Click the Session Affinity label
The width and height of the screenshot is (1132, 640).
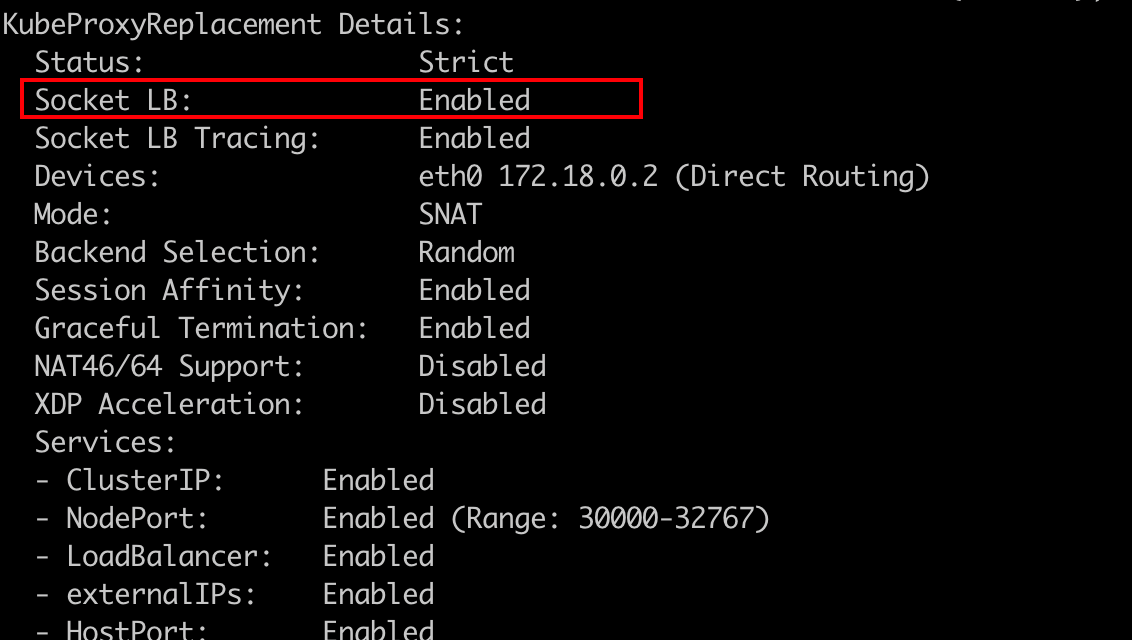[169, 290]
